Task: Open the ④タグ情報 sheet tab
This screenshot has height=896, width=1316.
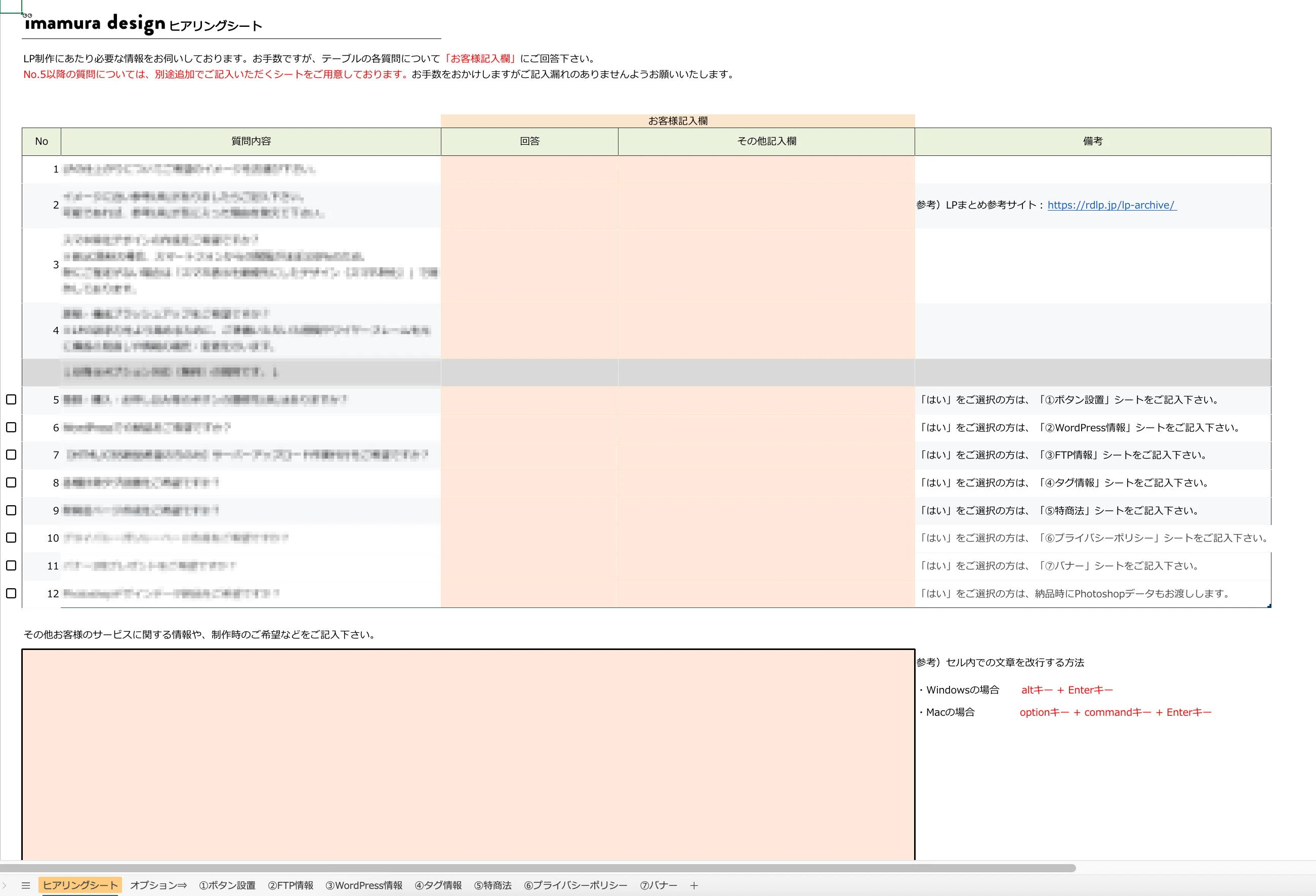Action: [x=438, y=885]
